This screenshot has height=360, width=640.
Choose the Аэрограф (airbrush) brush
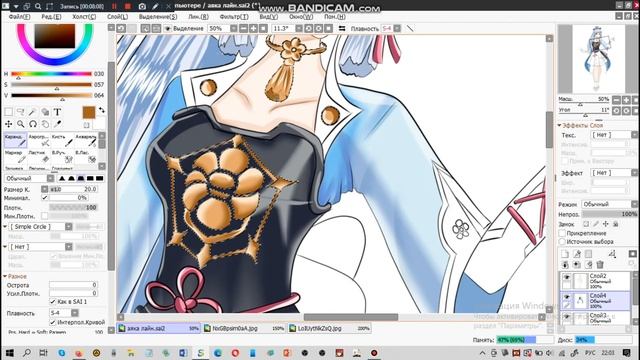click(39, 140)
